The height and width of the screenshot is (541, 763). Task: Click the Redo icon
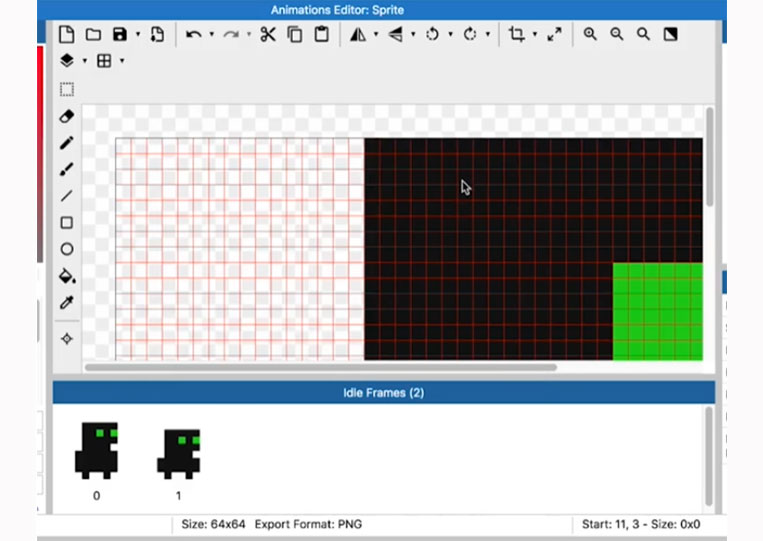(231, 35)
